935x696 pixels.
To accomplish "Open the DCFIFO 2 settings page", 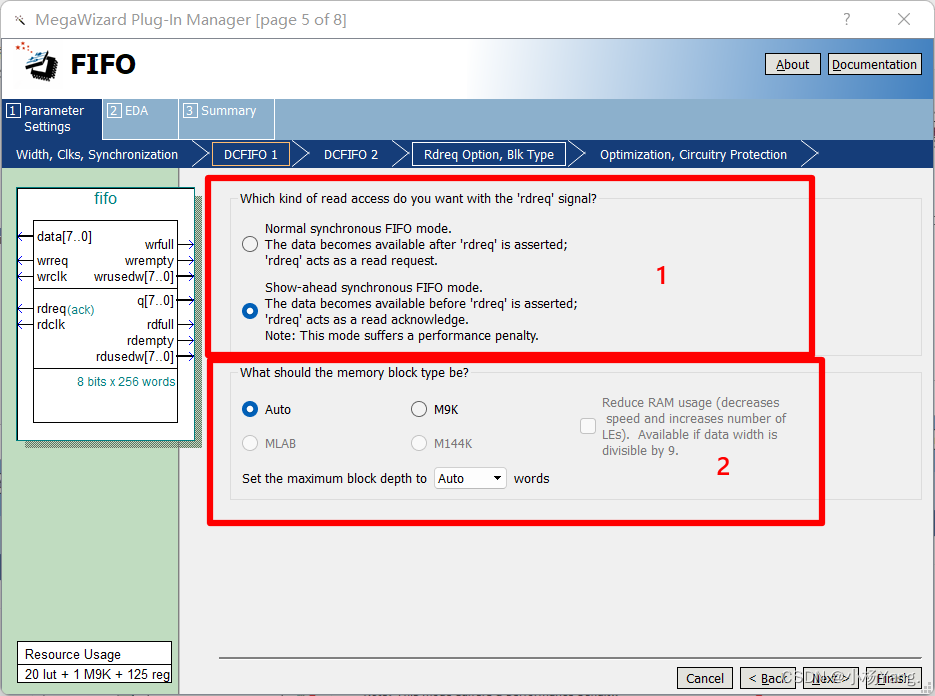I will pyautogui.click(x=352, y=154).
